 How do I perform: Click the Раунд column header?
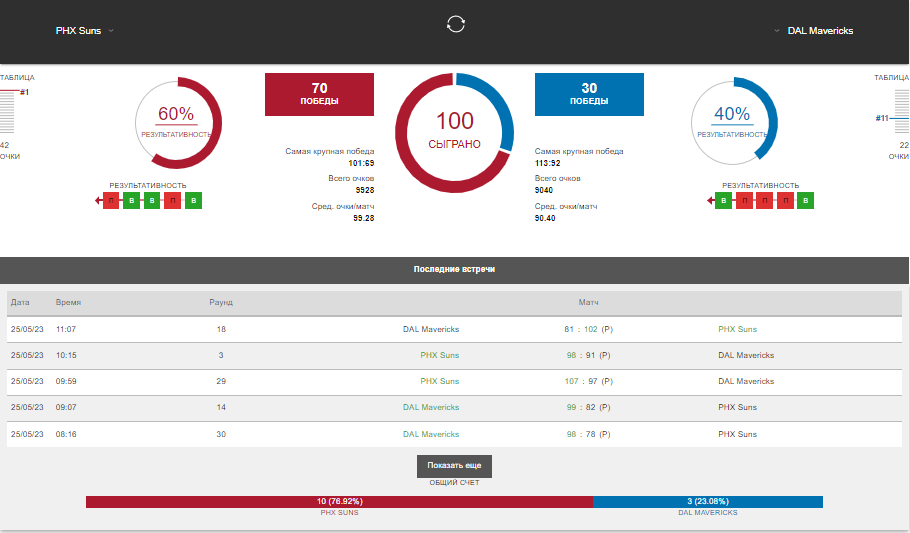tap(220, 301)
